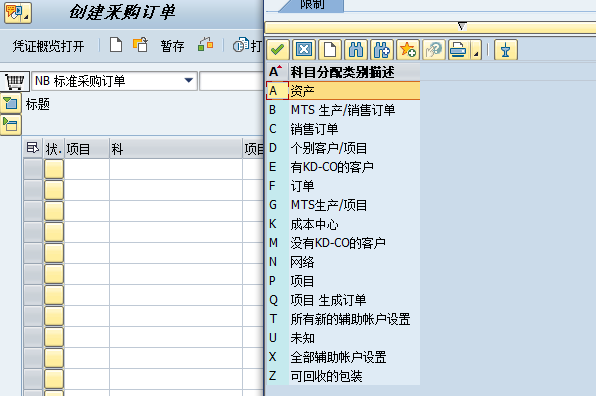Click the A sort column header
The height and width of the screenshot is (396, 596).
tap(277, 71)
